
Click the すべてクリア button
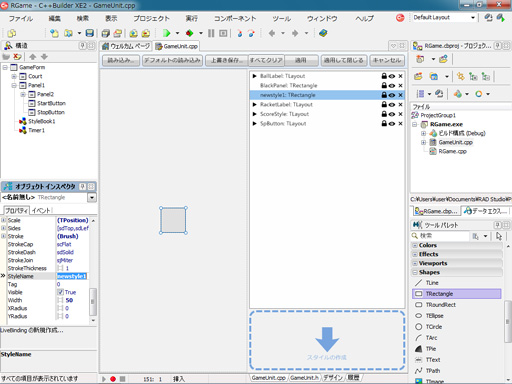266,60
